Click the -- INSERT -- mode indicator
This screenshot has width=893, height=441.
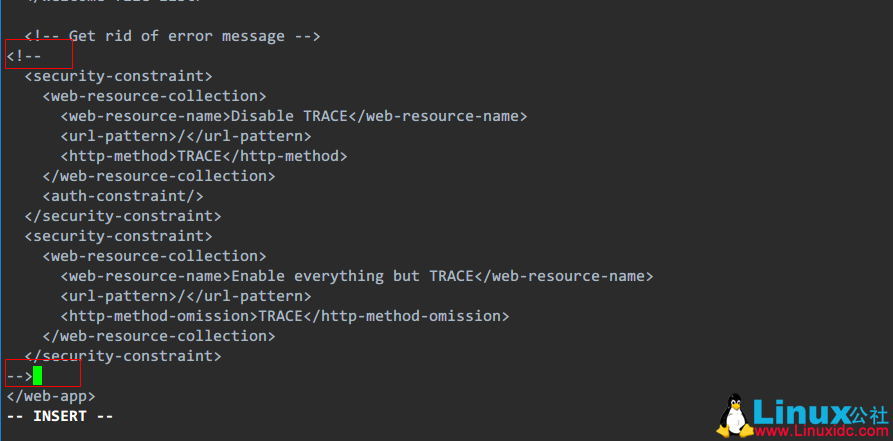click(x=60, y=416)
